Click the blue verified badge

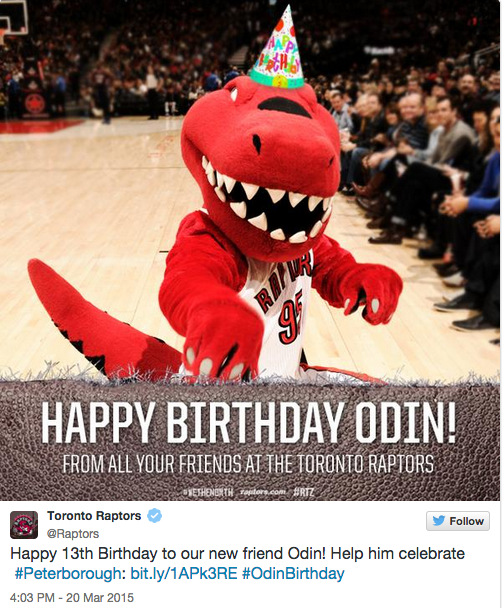pyautogui.click(x=155, y=516)
